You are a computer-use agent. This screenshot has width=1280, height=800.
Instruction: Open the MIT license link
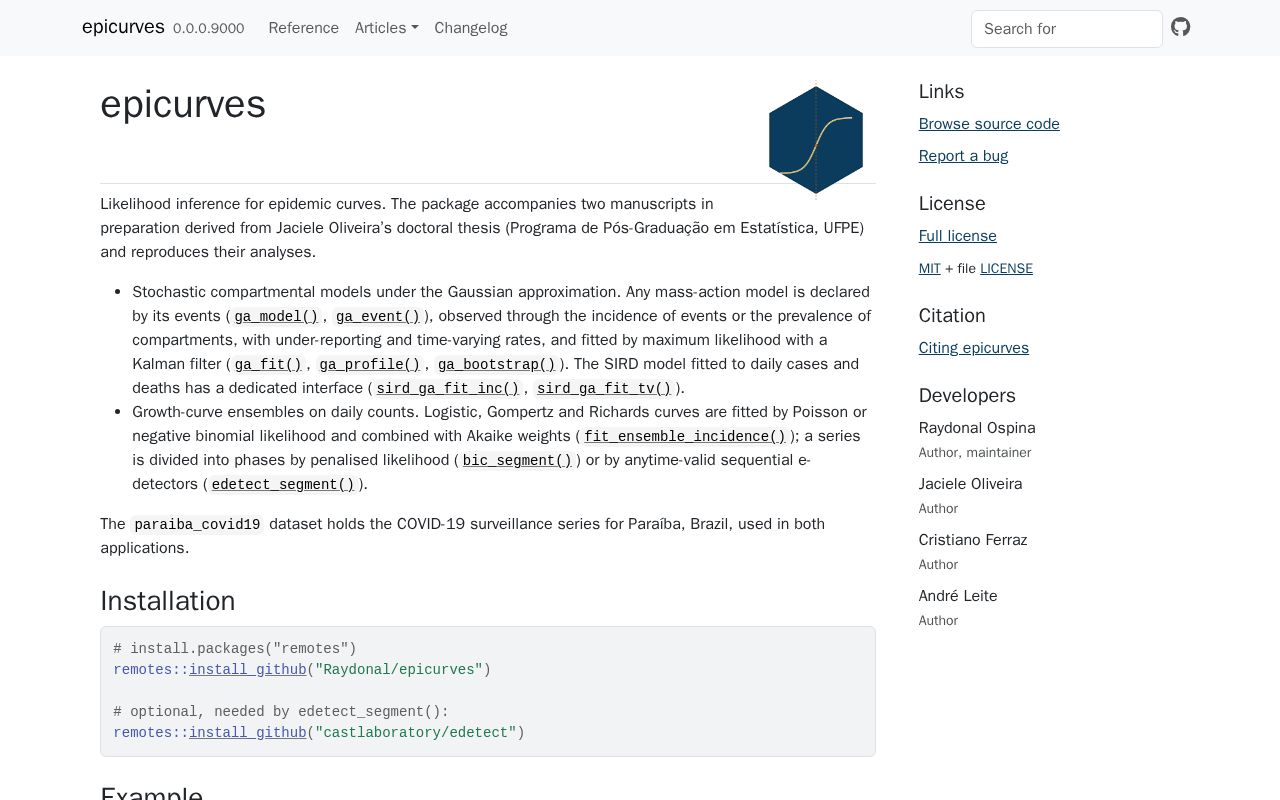930,268
